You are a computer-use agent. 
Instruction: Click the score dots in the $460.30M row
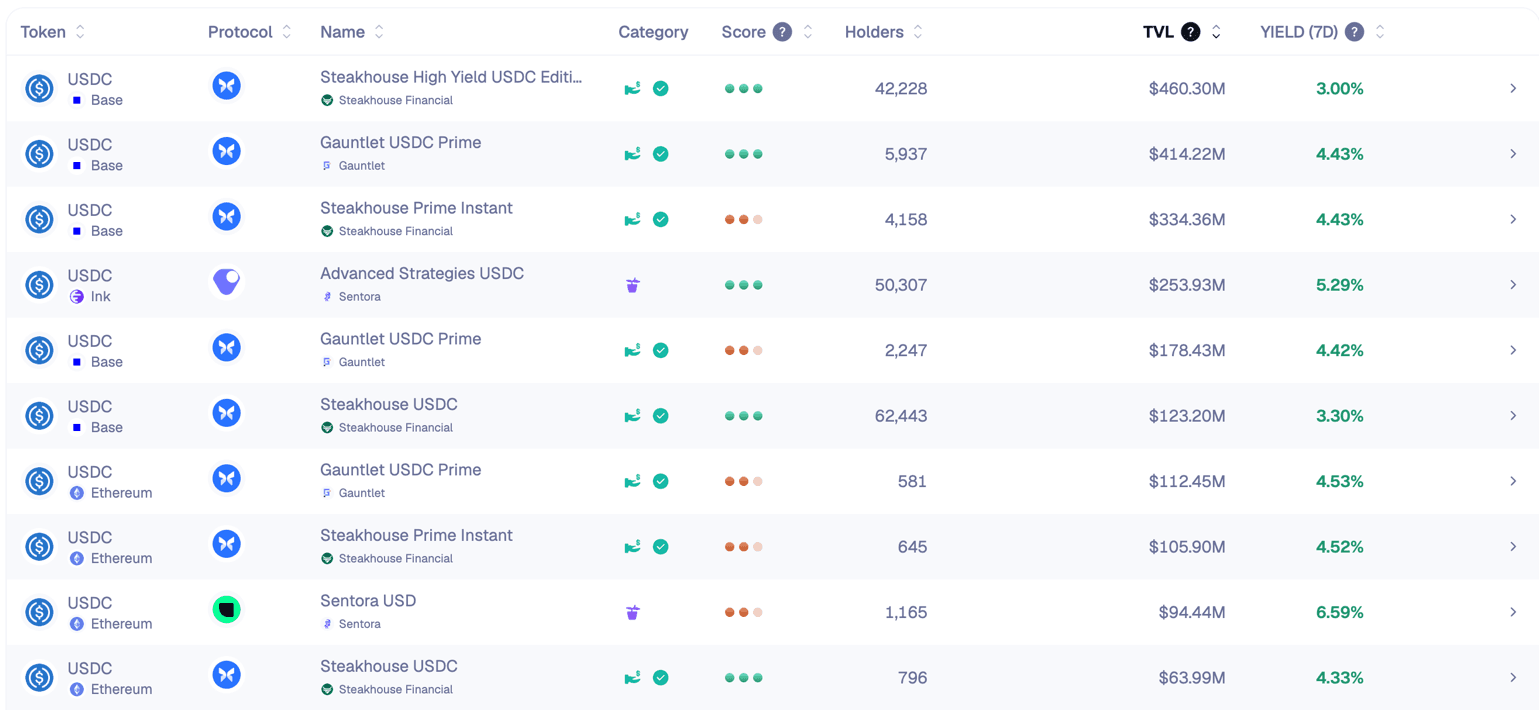[x=743, y=89]
